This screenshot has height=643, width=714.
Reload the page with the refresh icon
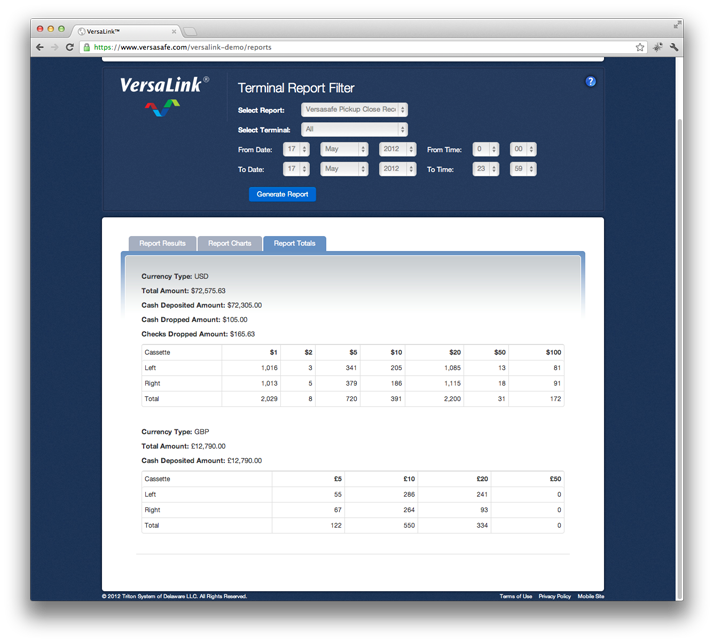click(x=70, y=47)
